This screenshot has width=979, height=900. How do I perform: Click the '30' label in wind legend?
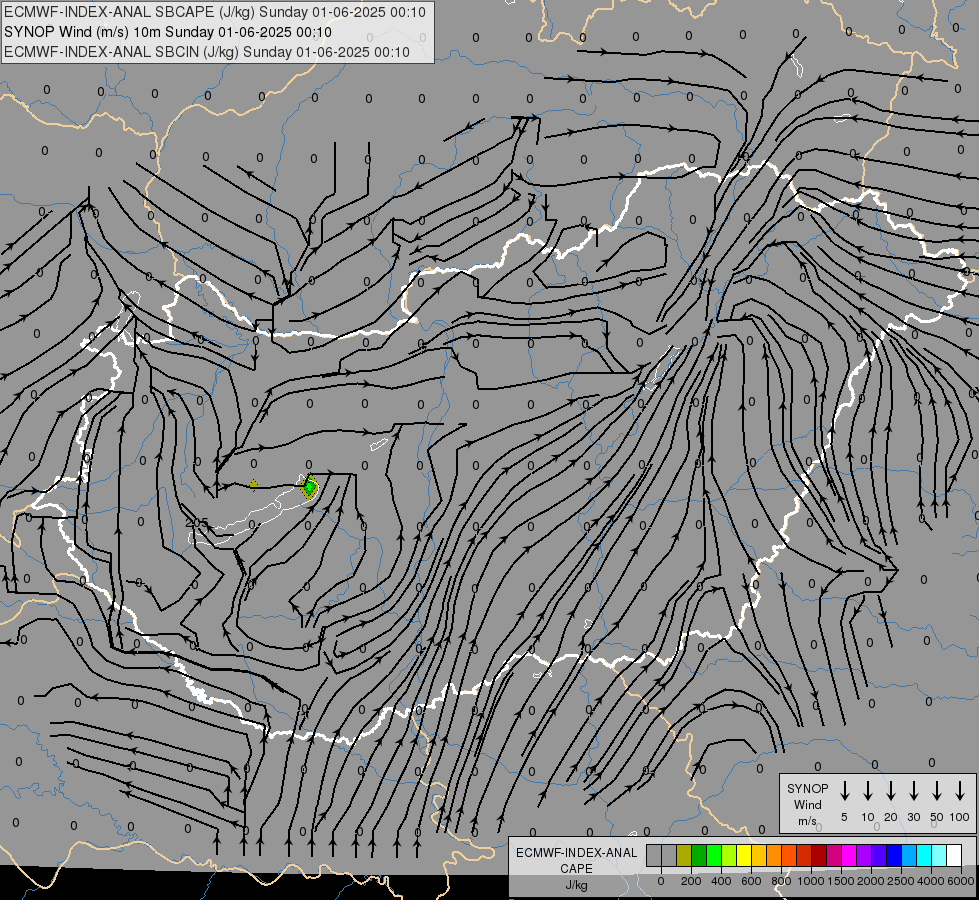point(913,817)
